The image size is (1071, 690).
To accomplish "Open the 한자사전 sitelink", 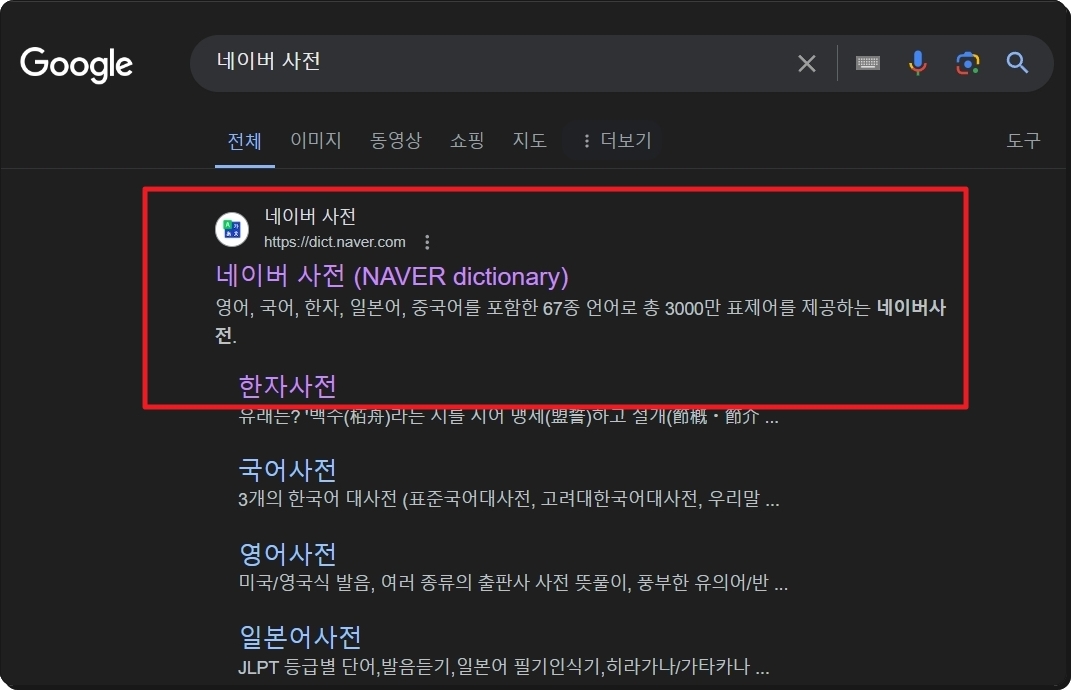I will coord(288,386).
